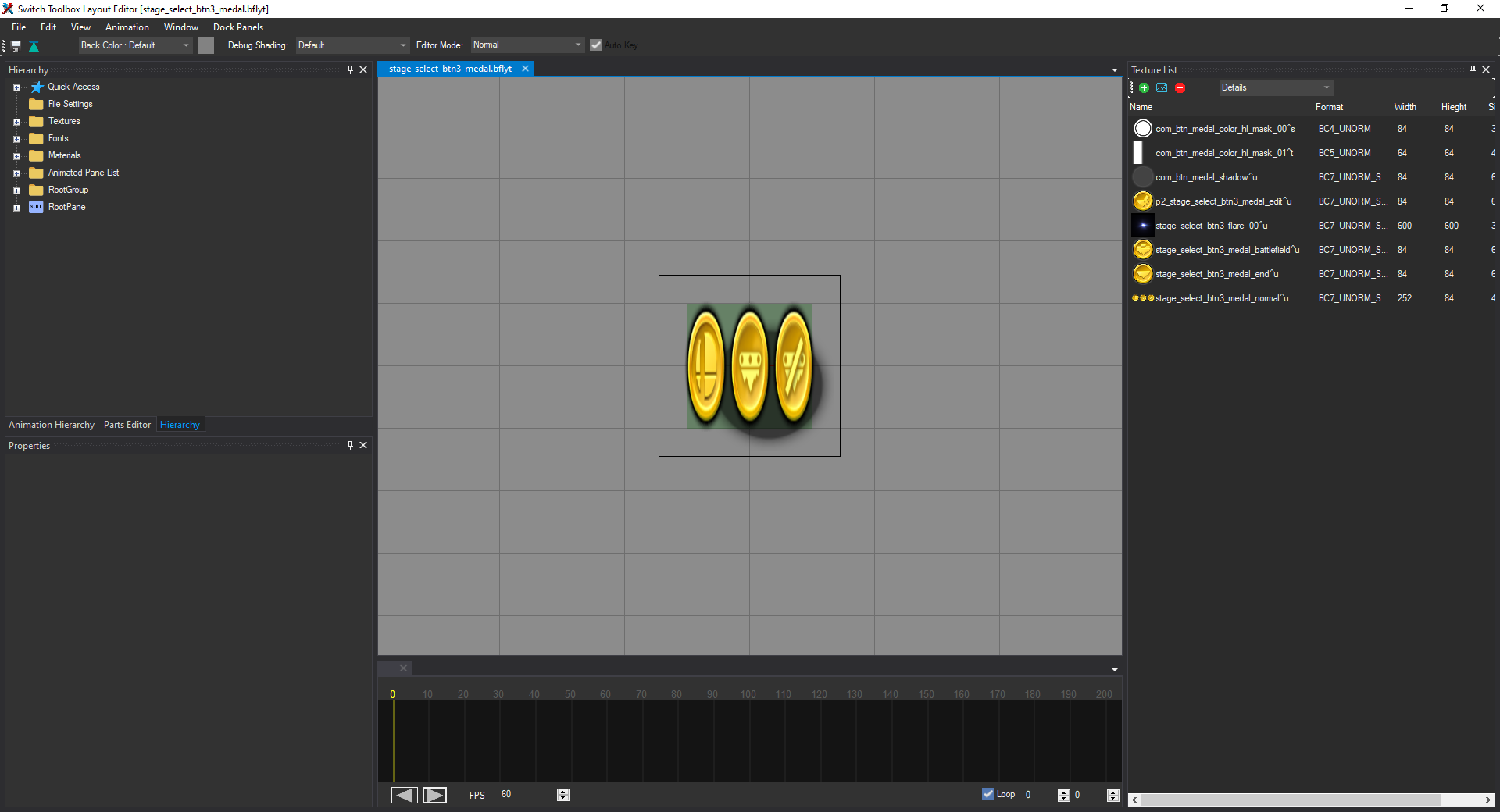Open the Back Color dropdown

coord(135,45)
